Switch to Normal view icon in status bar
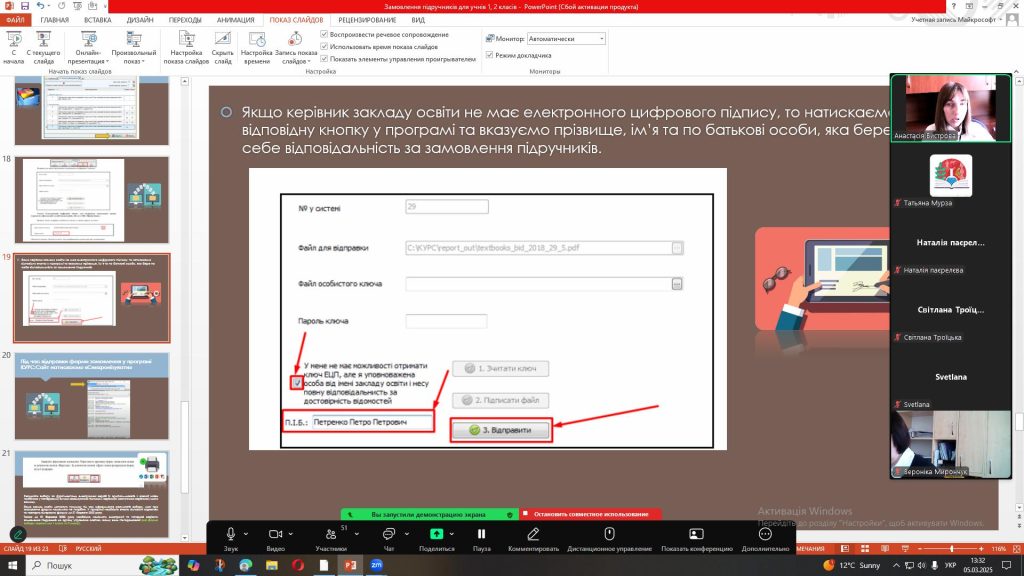Viewport: 1024px width, 576px height. [845, 549]
